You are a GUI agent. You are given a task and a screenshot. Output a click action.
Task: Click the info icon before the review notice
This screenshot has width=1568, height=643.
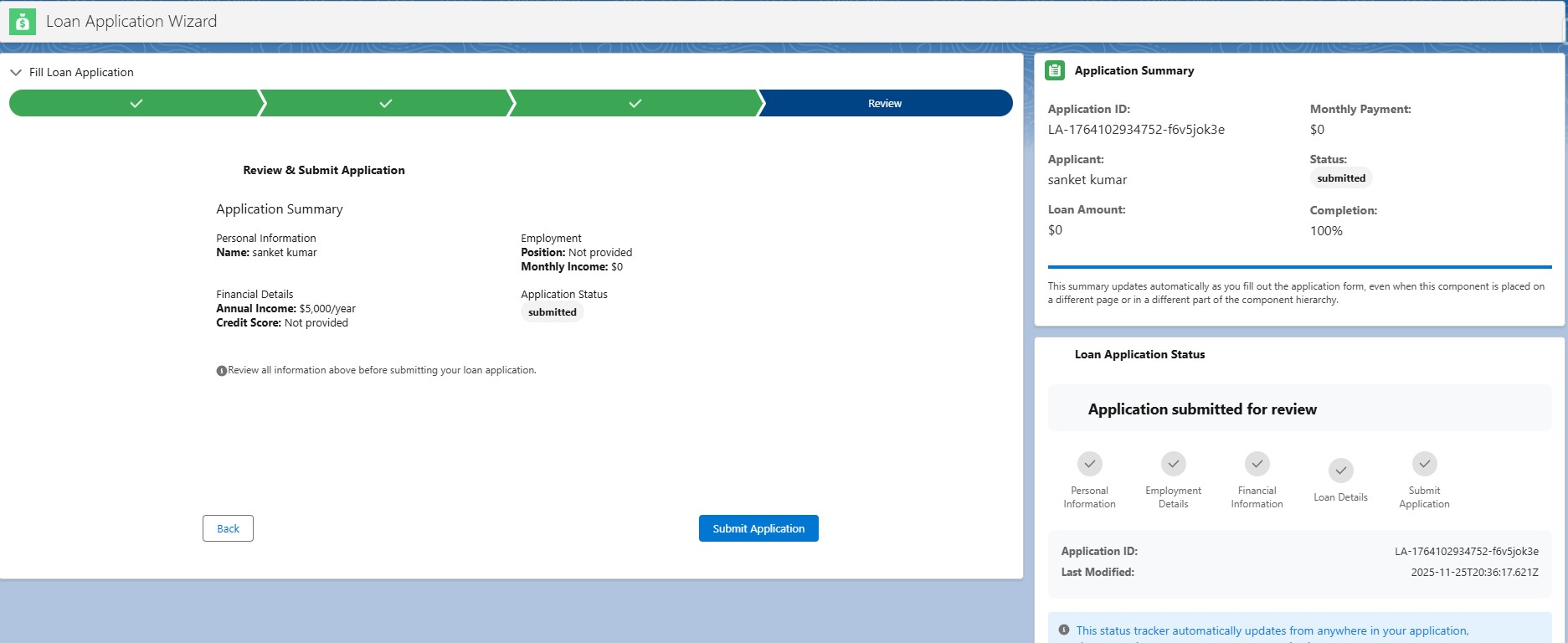(x=222, y=371)
